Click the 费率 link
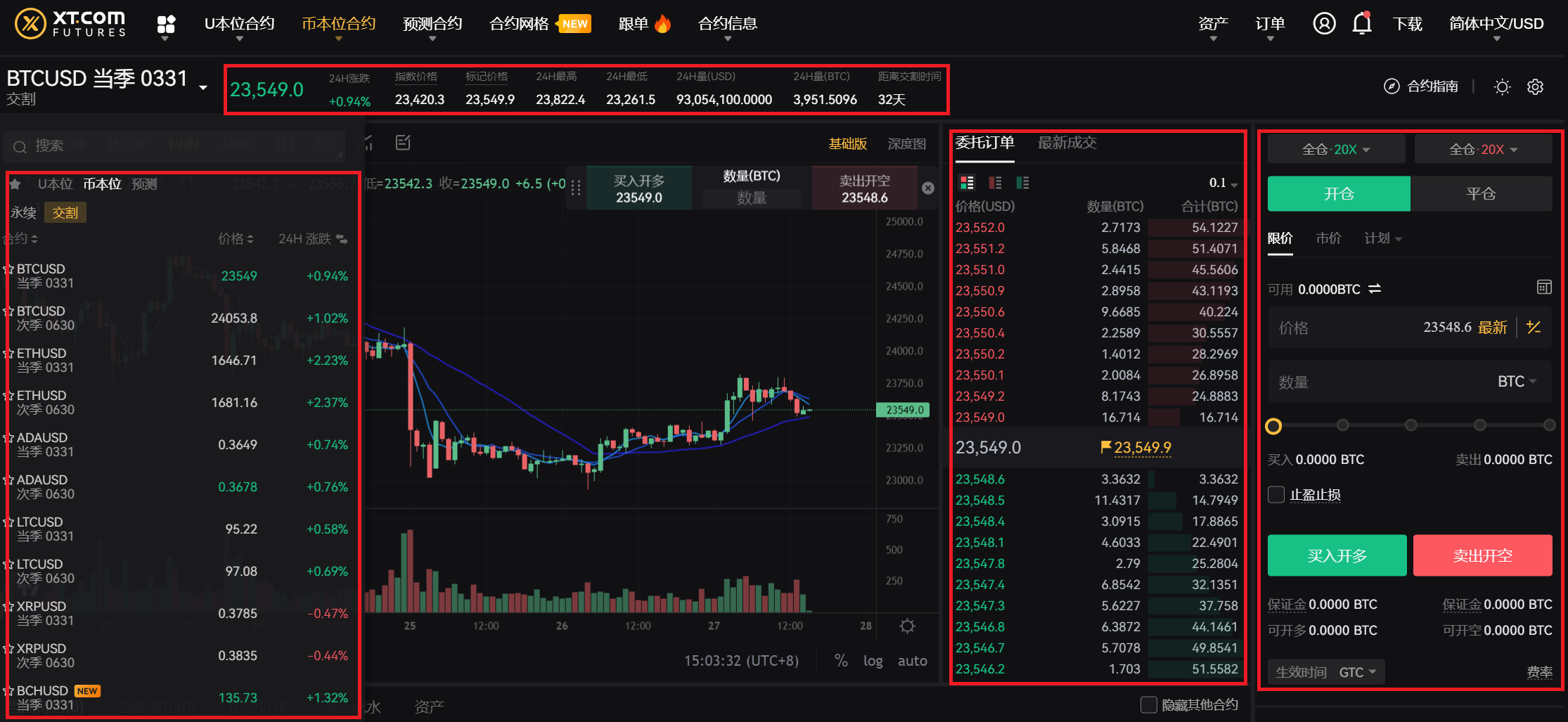Screen dimensions: 1568x722 pos(1539,672)
